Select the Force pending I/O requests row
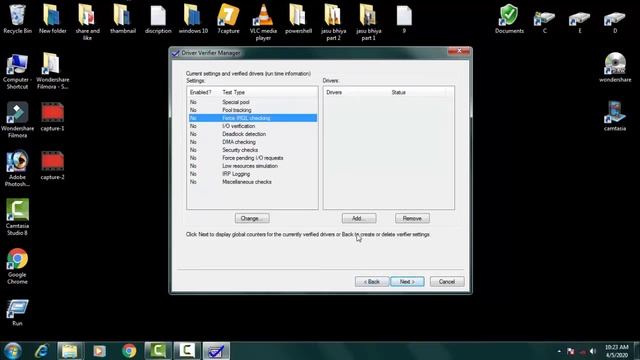Screen dimensions: 640x360 (x=252, y=158)
